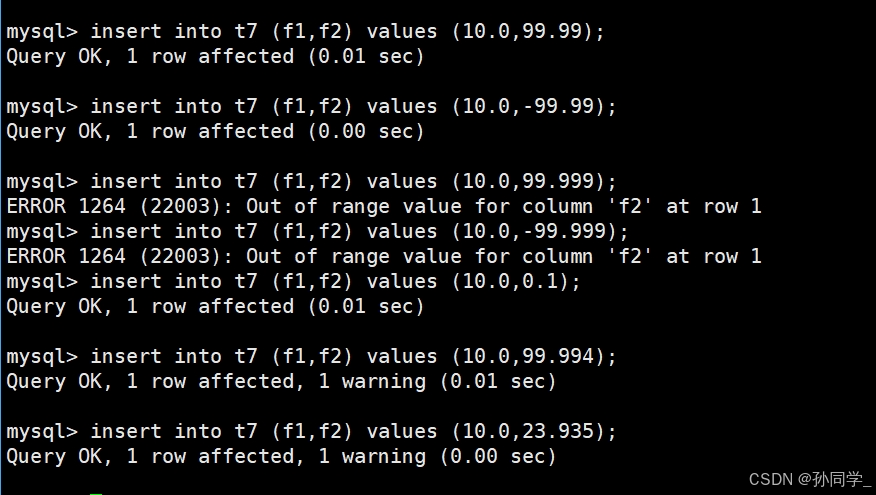Screen dimensions: 876x495
Task: Click the green cursor at the bottom prompt
Action: (x=96, y=493)
